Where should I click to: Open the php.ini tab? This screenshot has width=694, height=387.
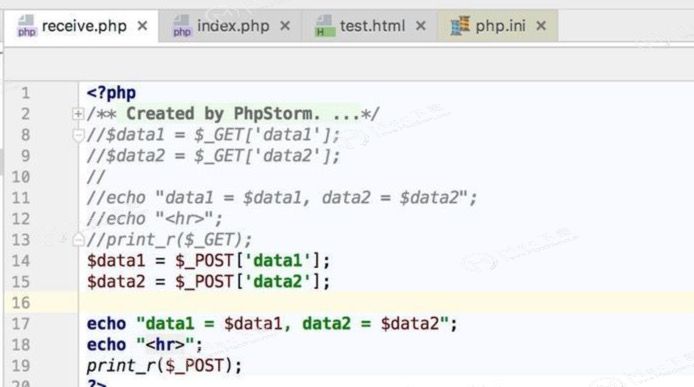498,26
